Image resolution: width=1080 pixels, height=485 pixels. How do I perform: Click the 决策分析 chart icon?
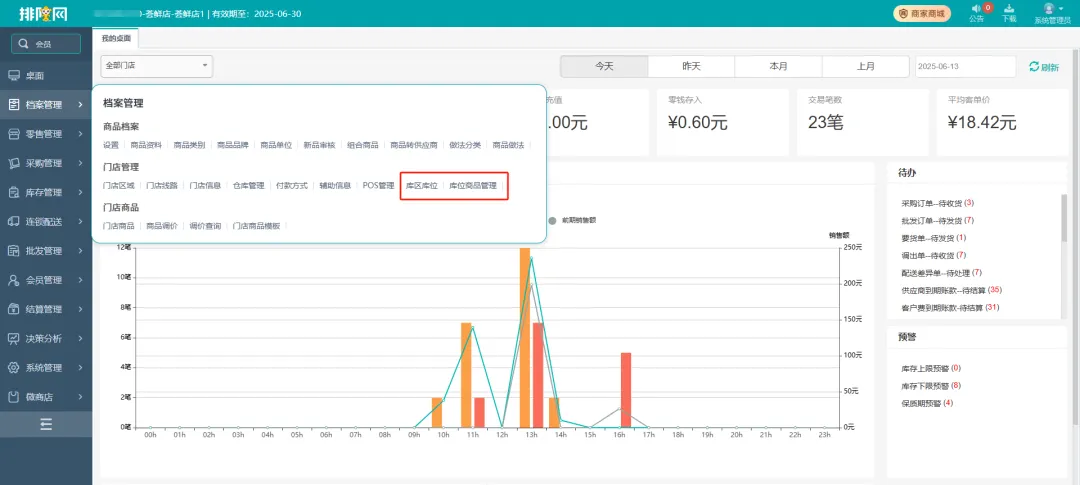[14, 338]
